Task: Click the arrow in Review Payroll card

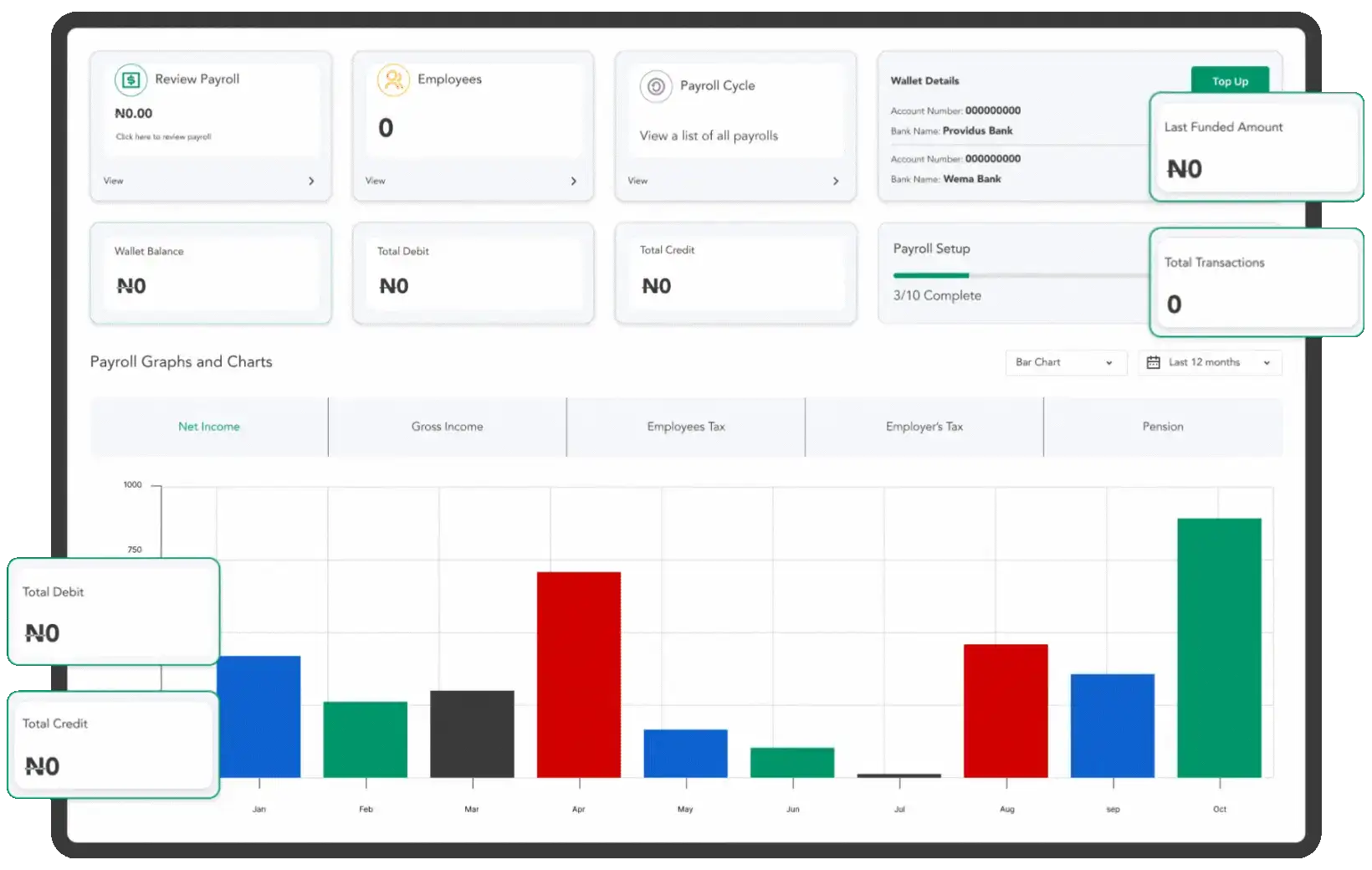Action: point(311,181)
